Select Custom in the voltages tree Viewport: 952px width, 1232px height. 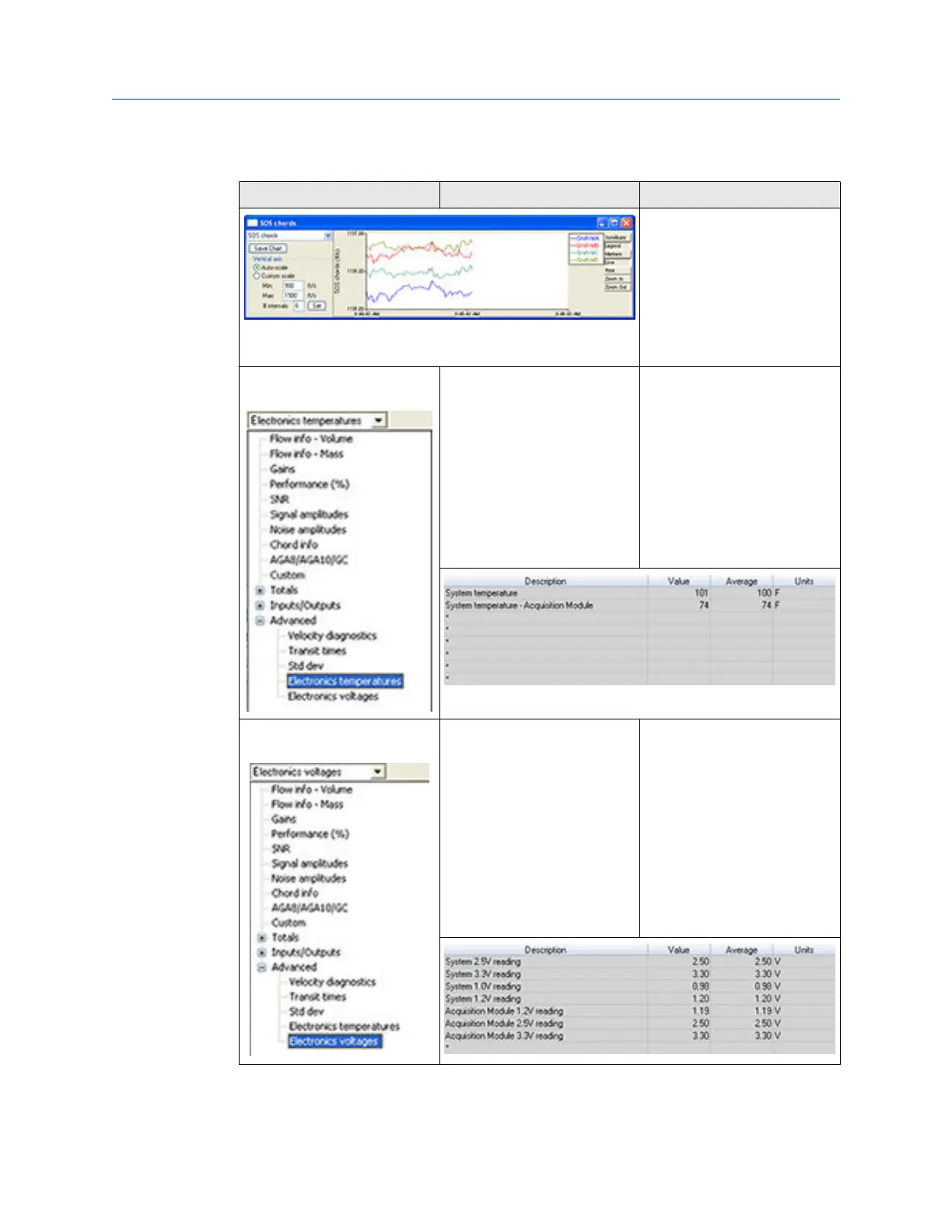point(289,922)
